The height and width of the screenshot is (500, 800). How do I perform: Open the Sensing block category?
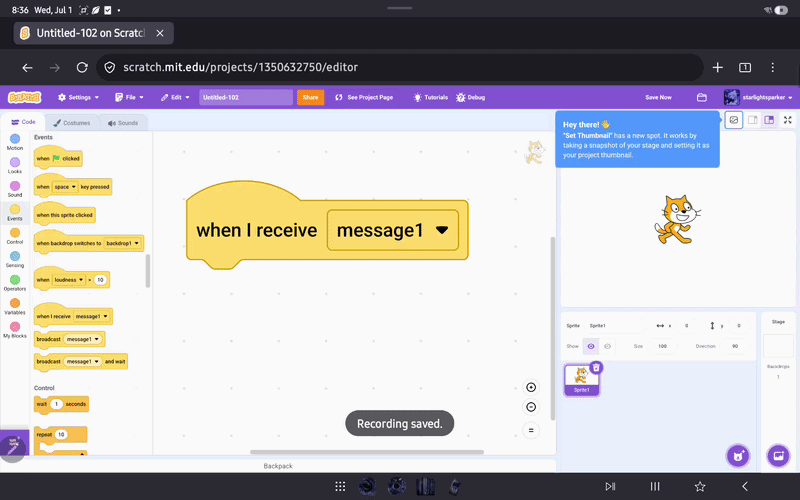pyautogui.click(x=15, y=259)
